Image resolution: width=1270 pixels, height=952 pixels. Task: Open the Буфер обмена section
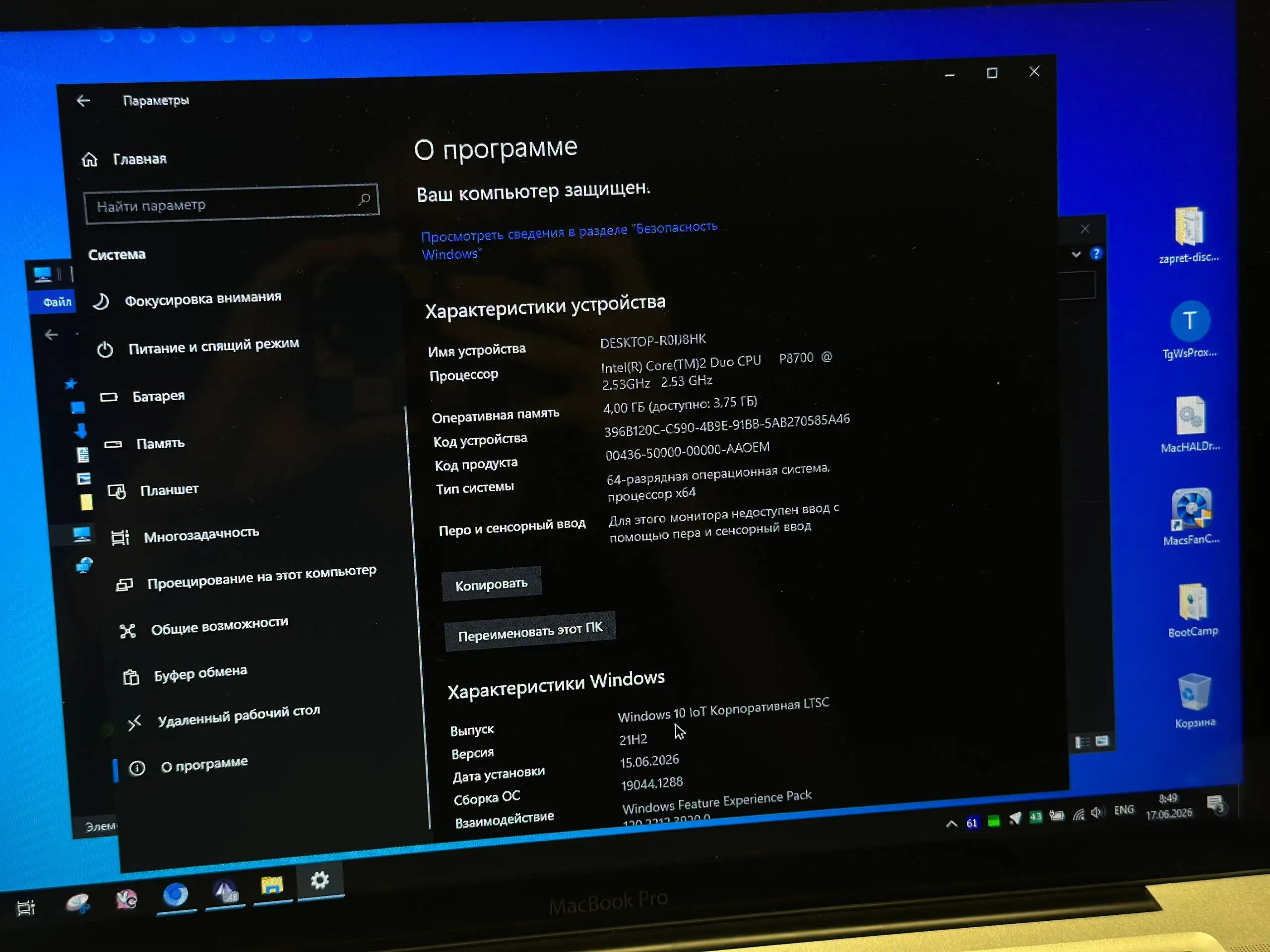pos(185,674)
